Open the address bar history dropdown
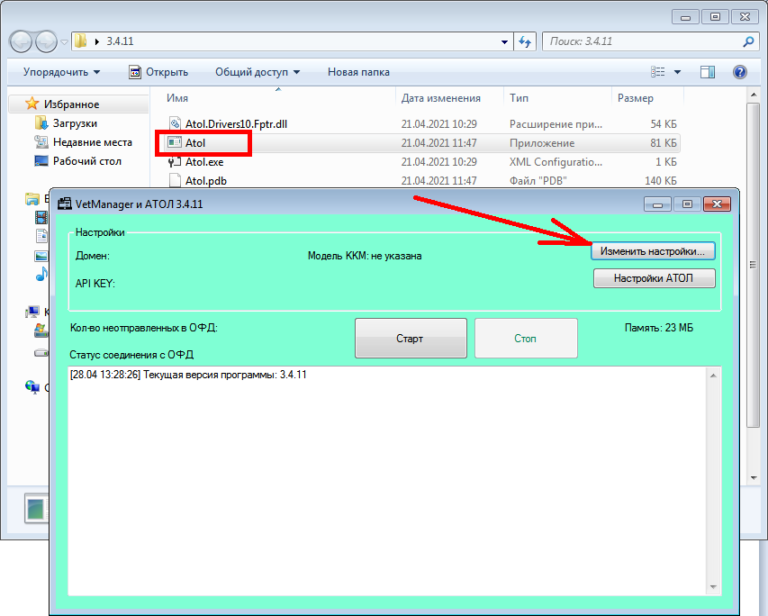 tap(505, 42)
